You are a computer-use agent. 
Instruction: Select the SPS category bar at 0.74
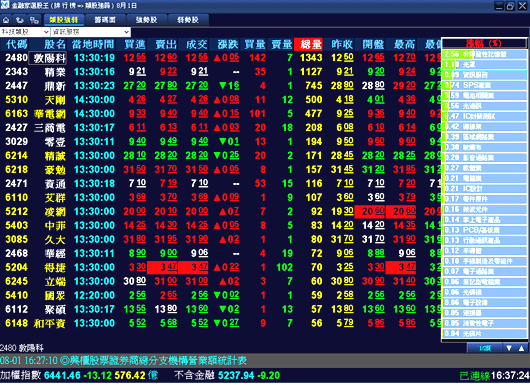(485, 85)
